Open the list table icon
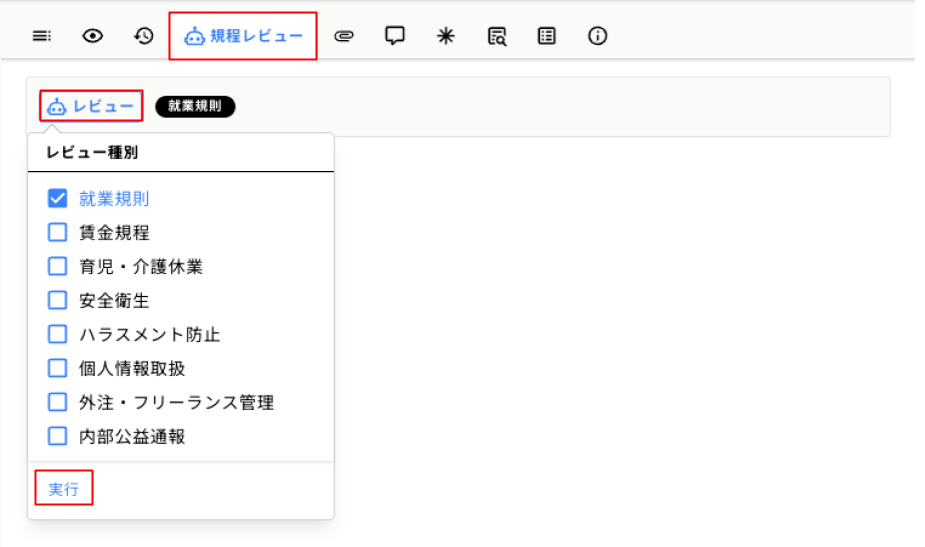 547,36
